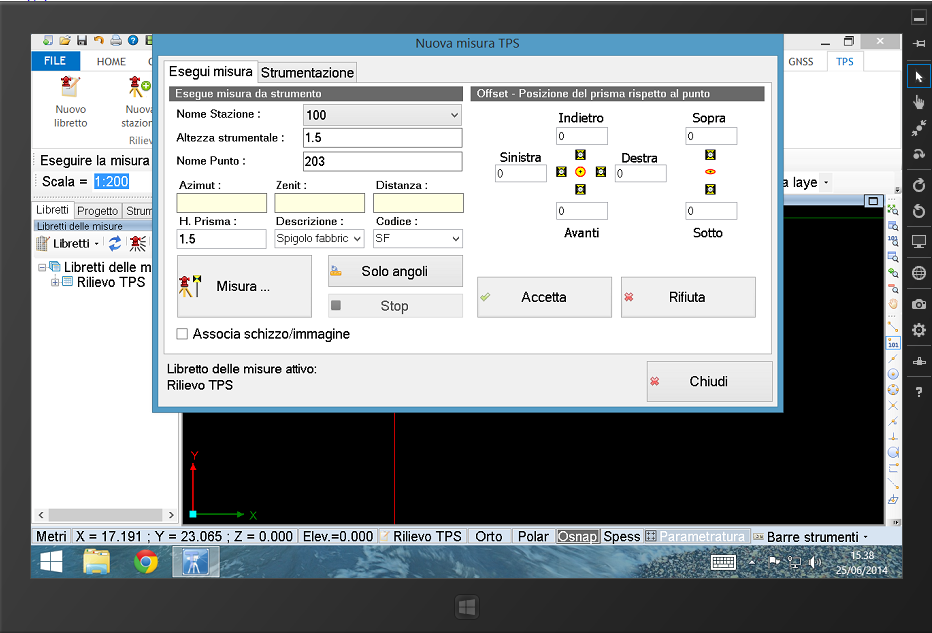Toggle Polar mode in status bar
Viewport: 932px width, 633px height.
click(x=533, y=537)
